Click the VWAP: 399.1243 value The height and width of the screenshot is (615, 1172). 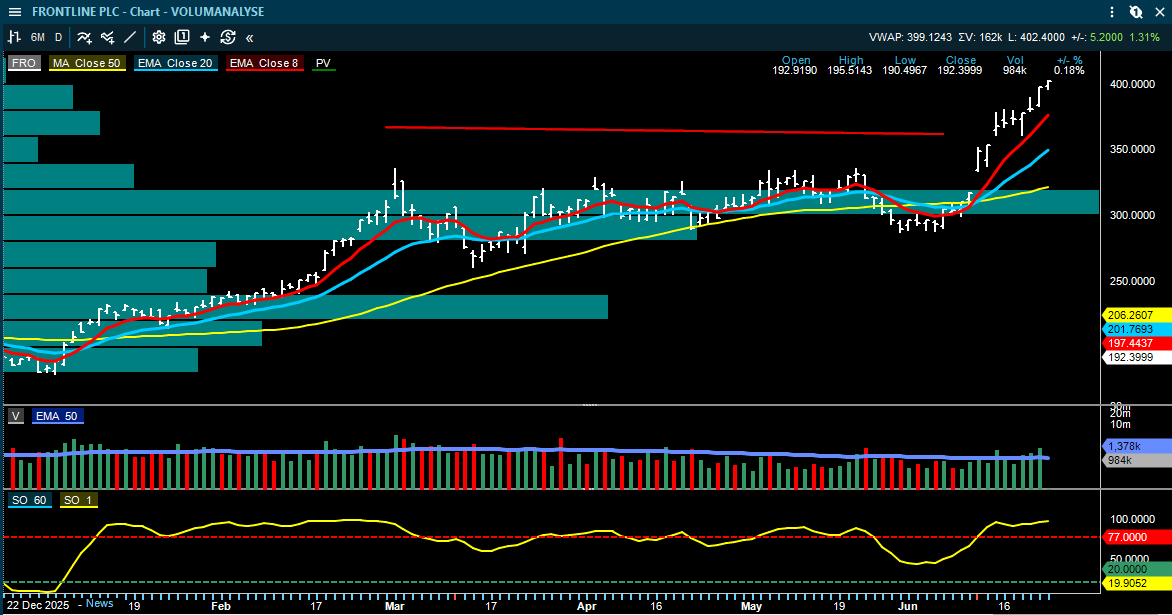tap(910, 37)
